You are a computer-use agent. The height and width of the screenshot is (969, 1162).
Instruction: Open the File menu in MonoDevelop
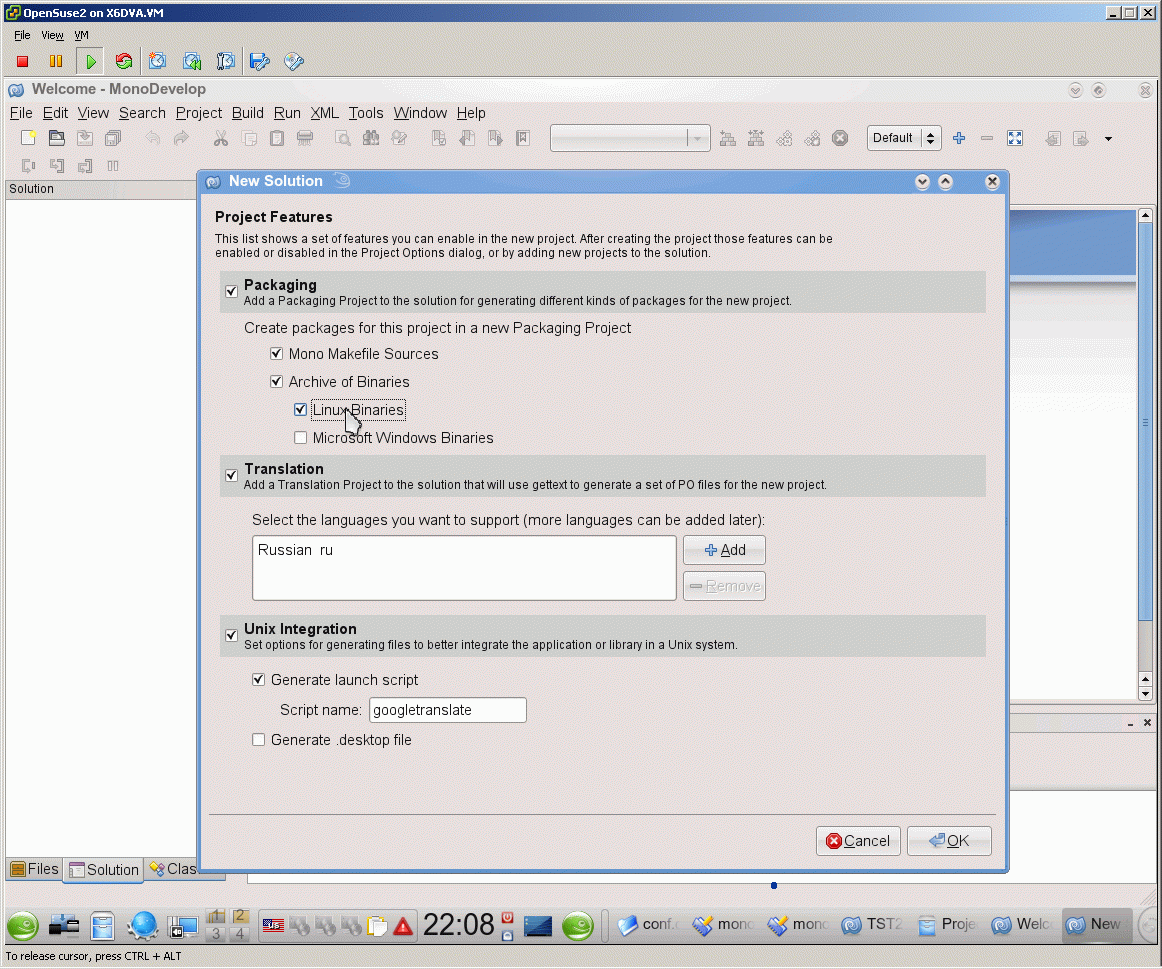(x=21, y=113)
